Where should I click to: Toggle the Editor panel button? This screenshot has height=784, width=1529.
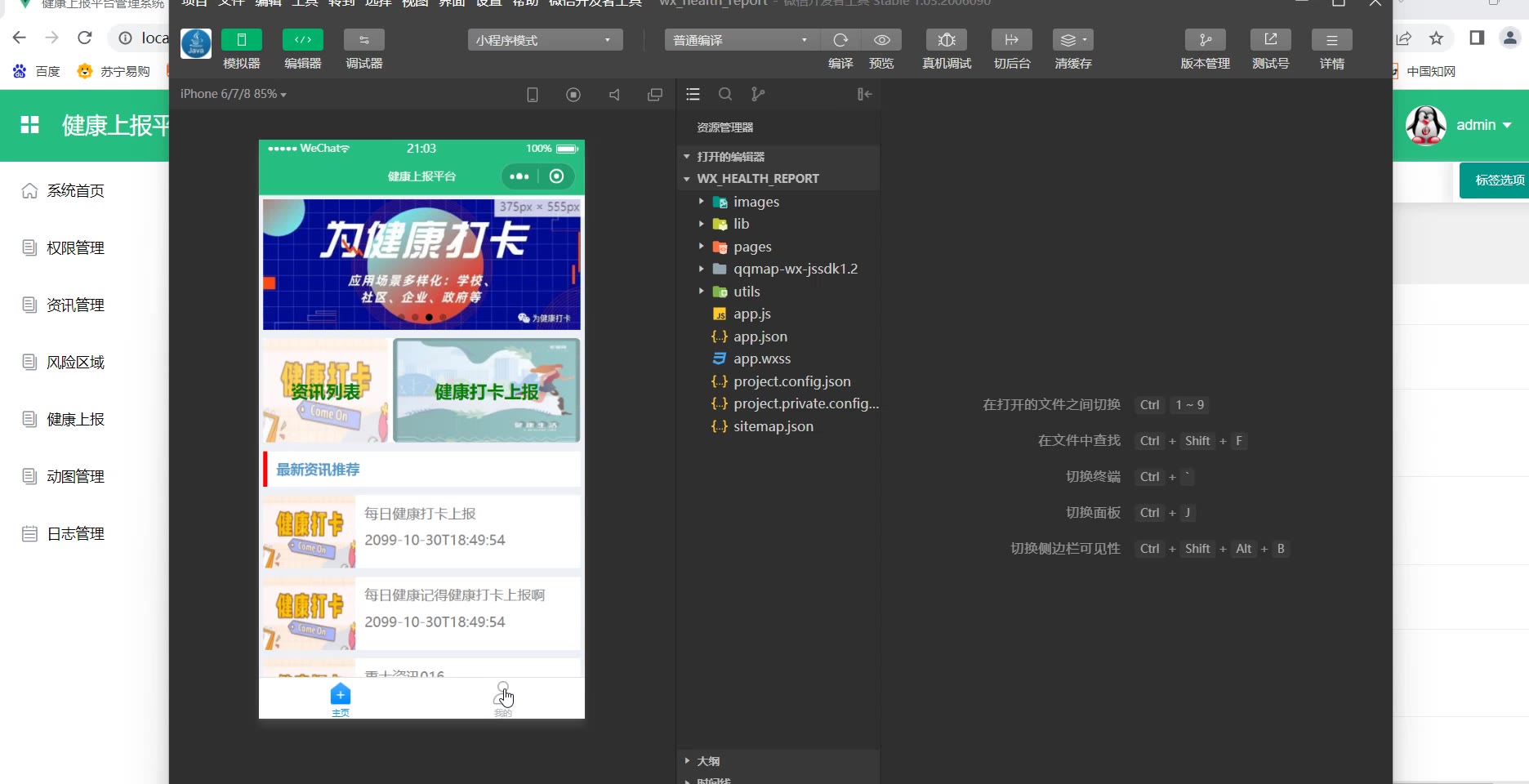click(302, 40)
